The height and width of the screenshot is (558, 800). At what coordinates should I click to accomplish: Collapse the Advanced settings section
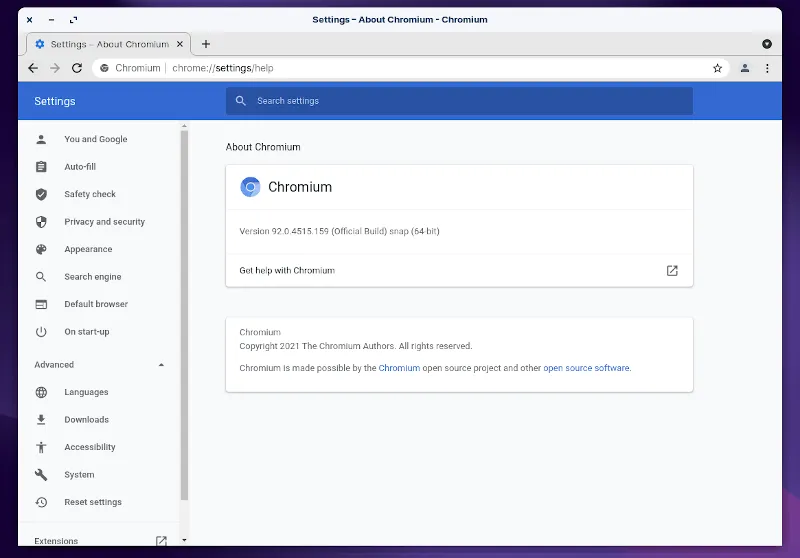[x=162, y=365]
